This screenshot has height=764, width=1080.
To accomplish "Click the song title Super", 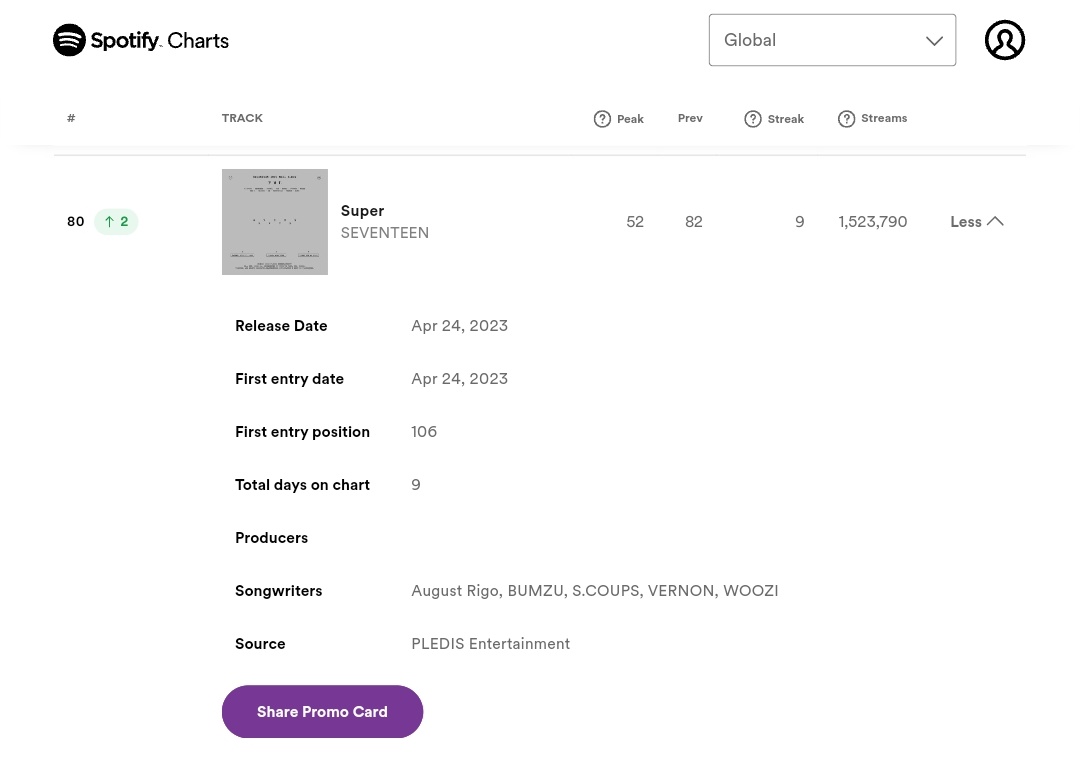I will click(362, 211).
